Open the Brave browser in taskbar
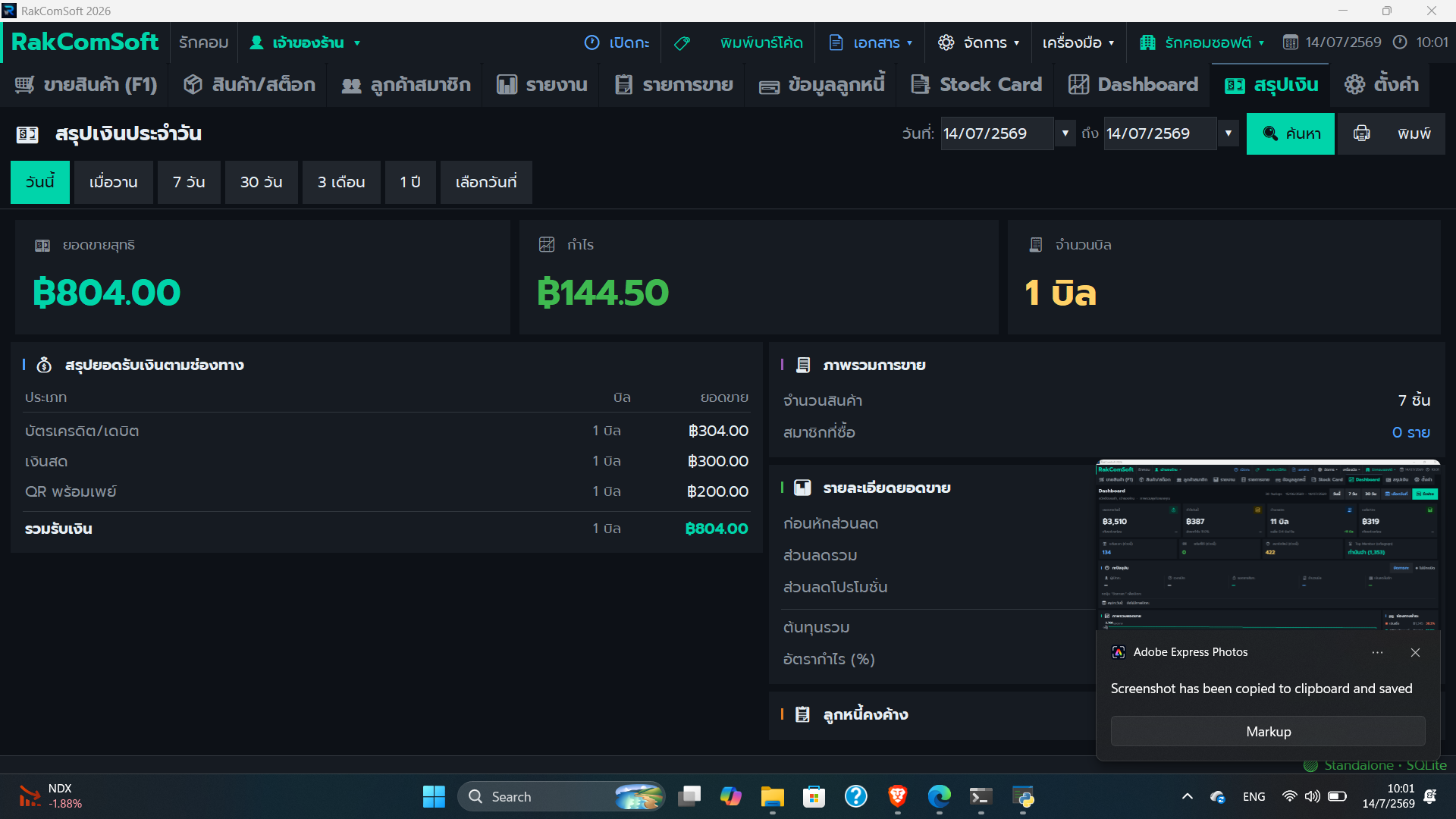The width and height of the screenshot is (1456, 819). click(898, 796)
